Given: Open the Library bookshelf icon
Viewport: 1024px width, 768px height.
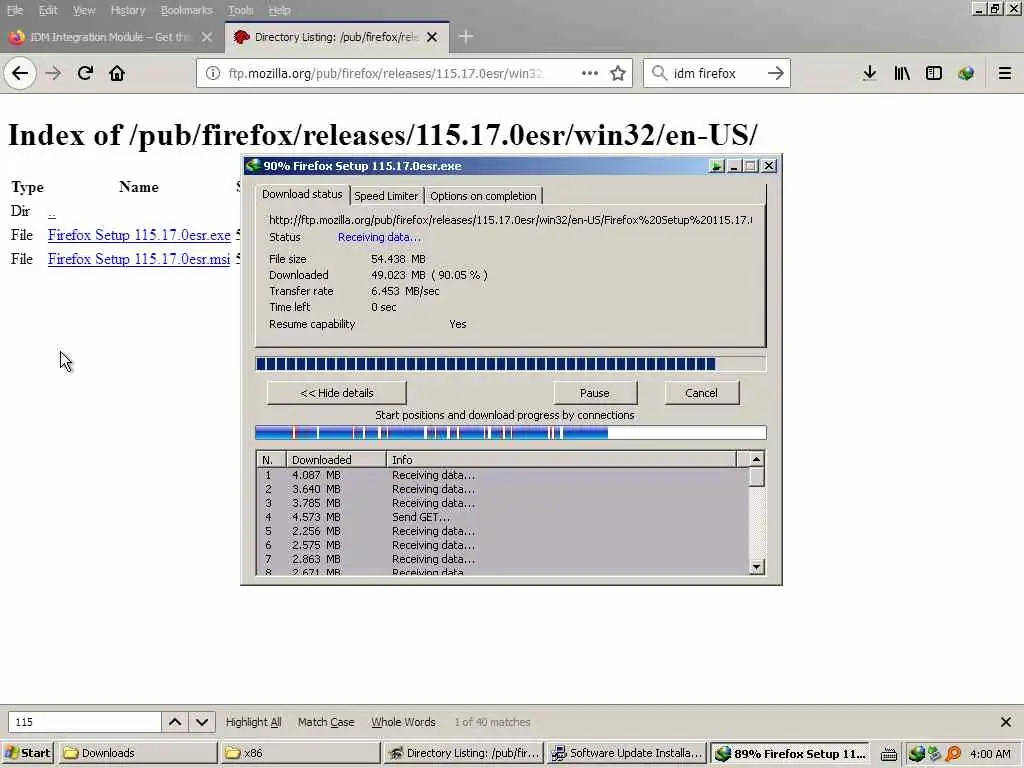Looking at the screenshot, I should click(902, 73).
